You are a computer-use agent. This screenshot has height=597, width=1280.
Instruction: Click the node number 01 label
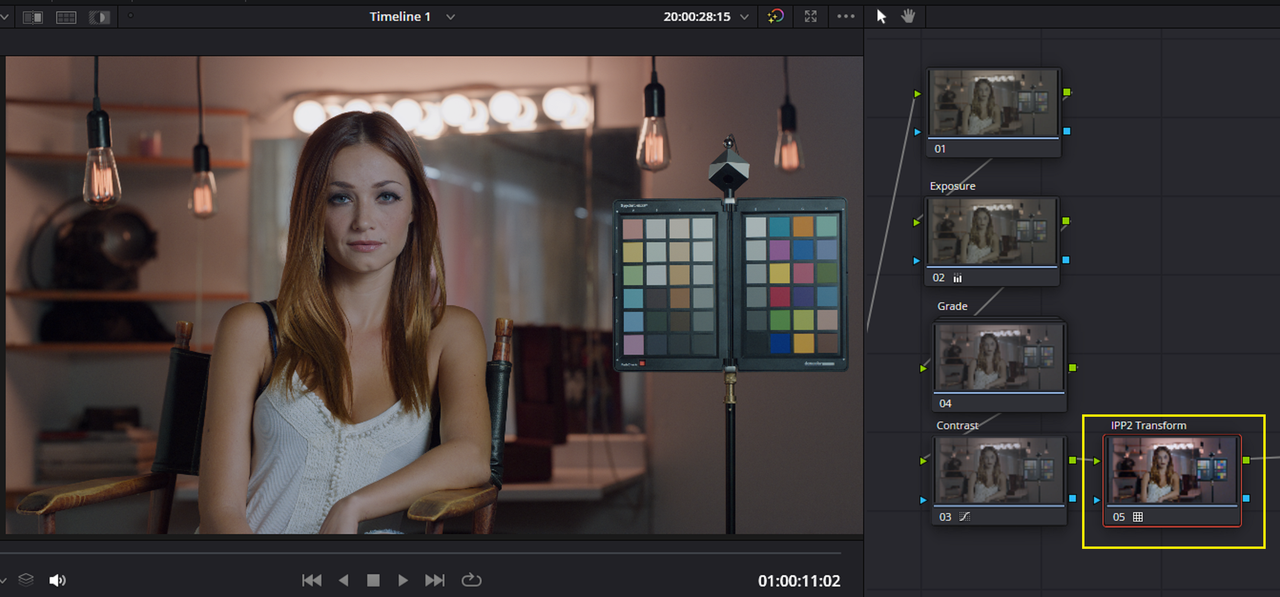939,149
